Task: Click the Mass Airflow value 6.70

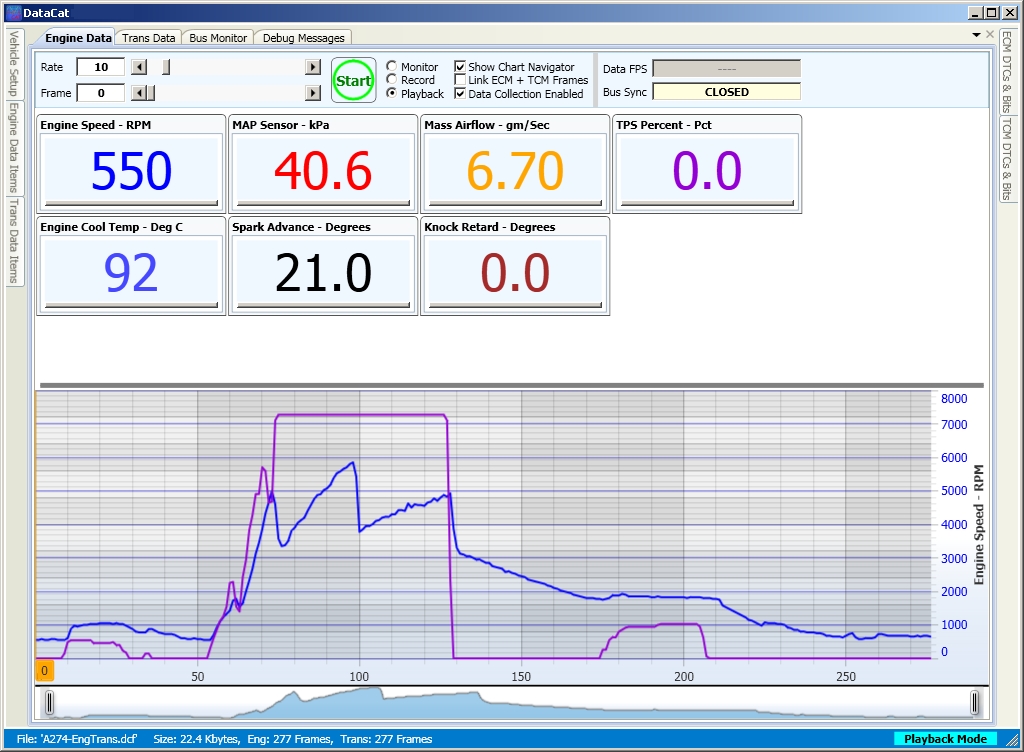Action: coord(515,170)
